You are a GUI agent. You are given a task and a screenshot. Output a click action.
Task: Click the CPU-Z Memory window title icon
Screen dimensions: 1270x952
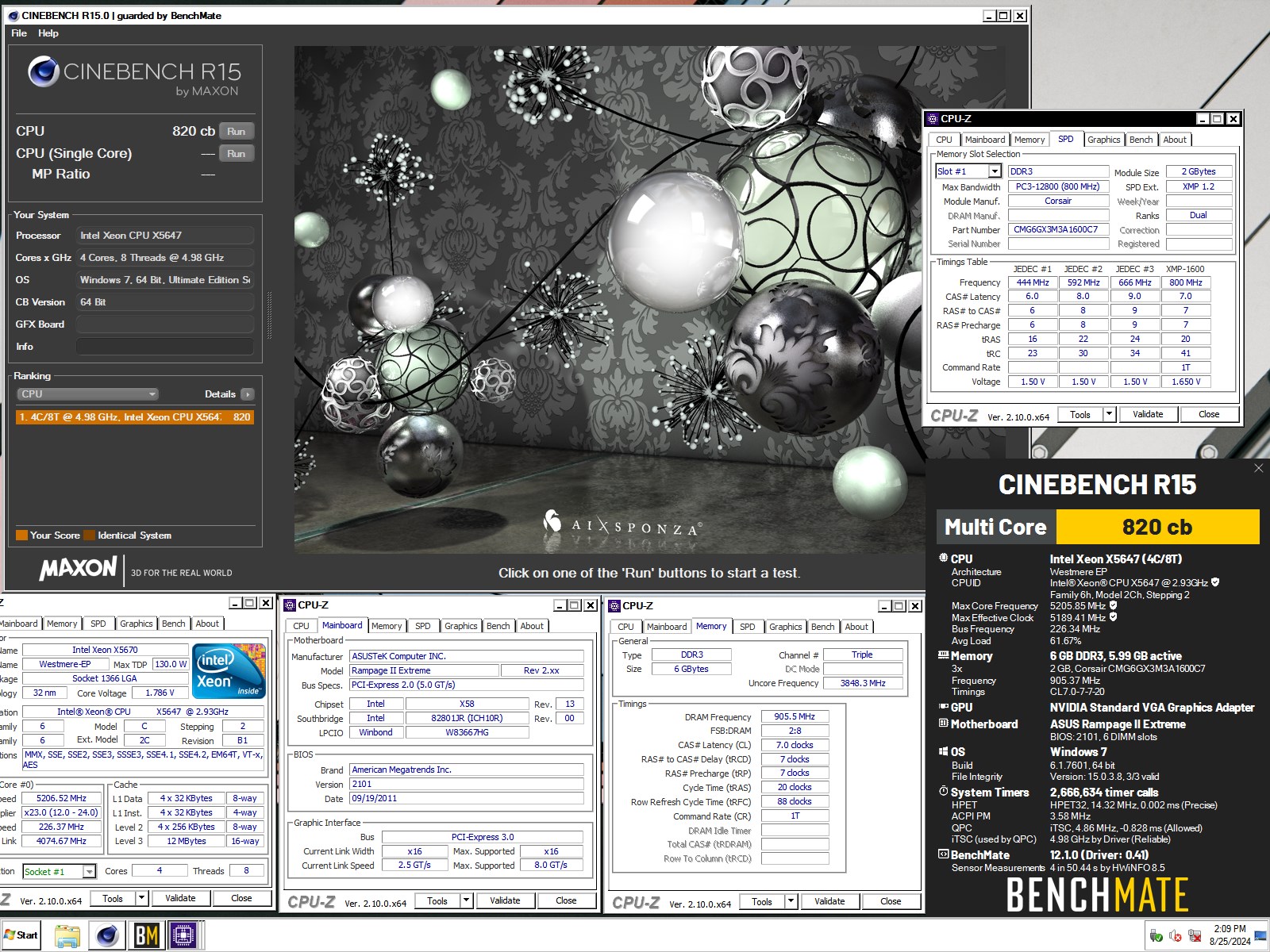click(614, 605)
